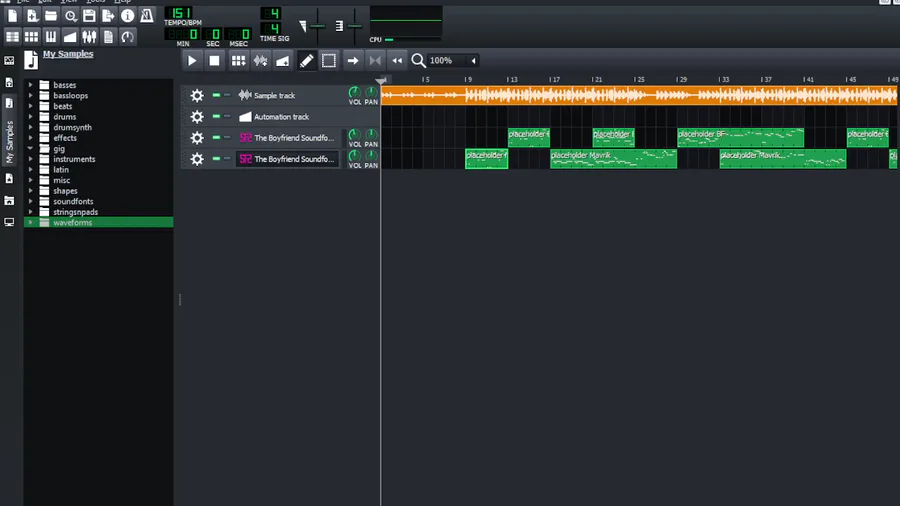Save the project using the floppy disk icon
Viewport: 900px width, 506px height.
pyautogui.click(x=89, y=15)
